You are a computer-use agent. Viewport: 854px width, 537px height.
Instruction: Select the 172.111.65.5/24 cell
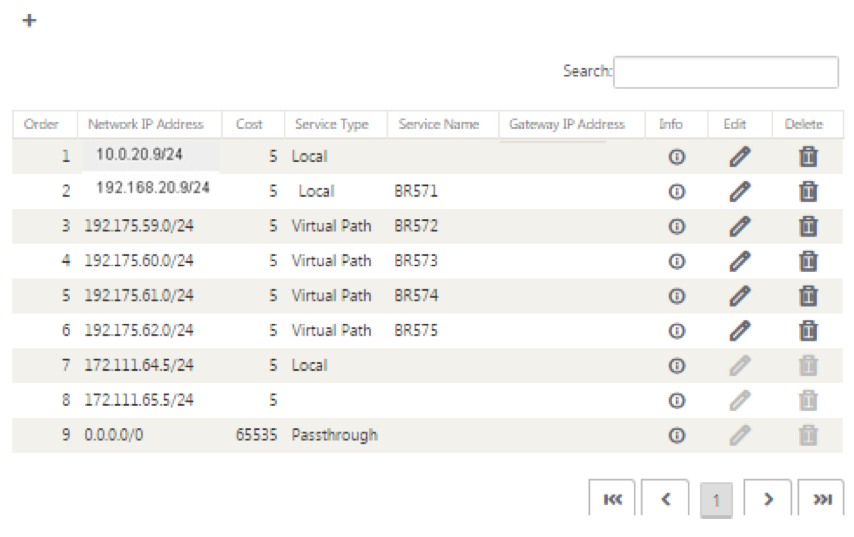(x=139, y=400)
